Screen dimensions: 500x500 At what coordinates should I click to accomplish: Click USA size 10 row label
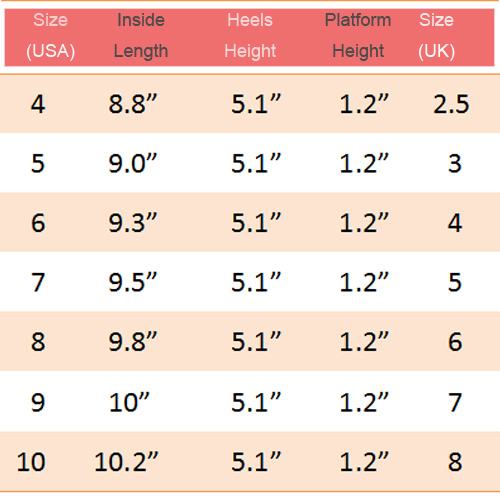[x=31, y=462]
